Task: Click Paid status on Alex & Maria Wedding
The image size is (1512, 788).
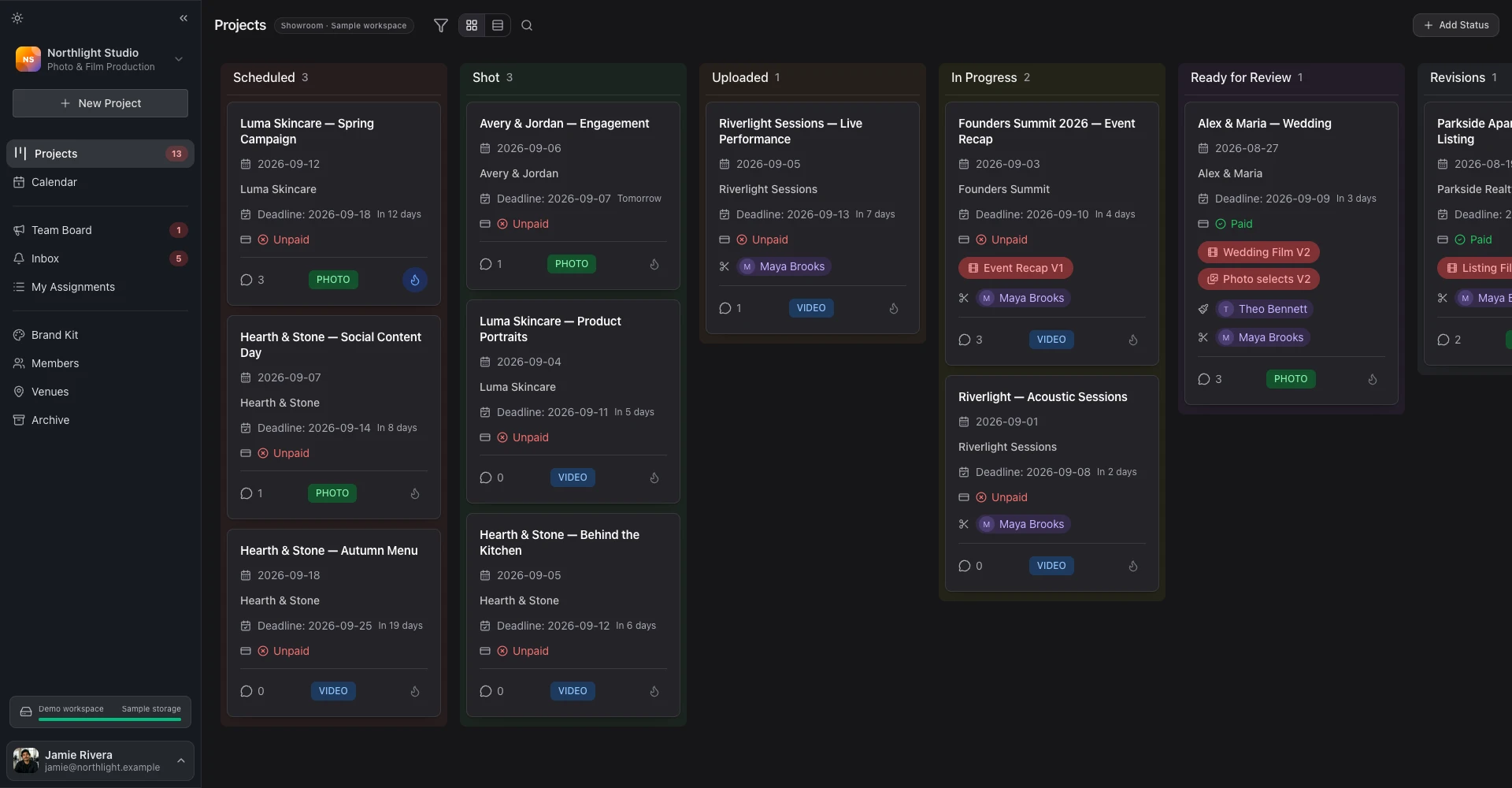Action: click(1233, 224)
